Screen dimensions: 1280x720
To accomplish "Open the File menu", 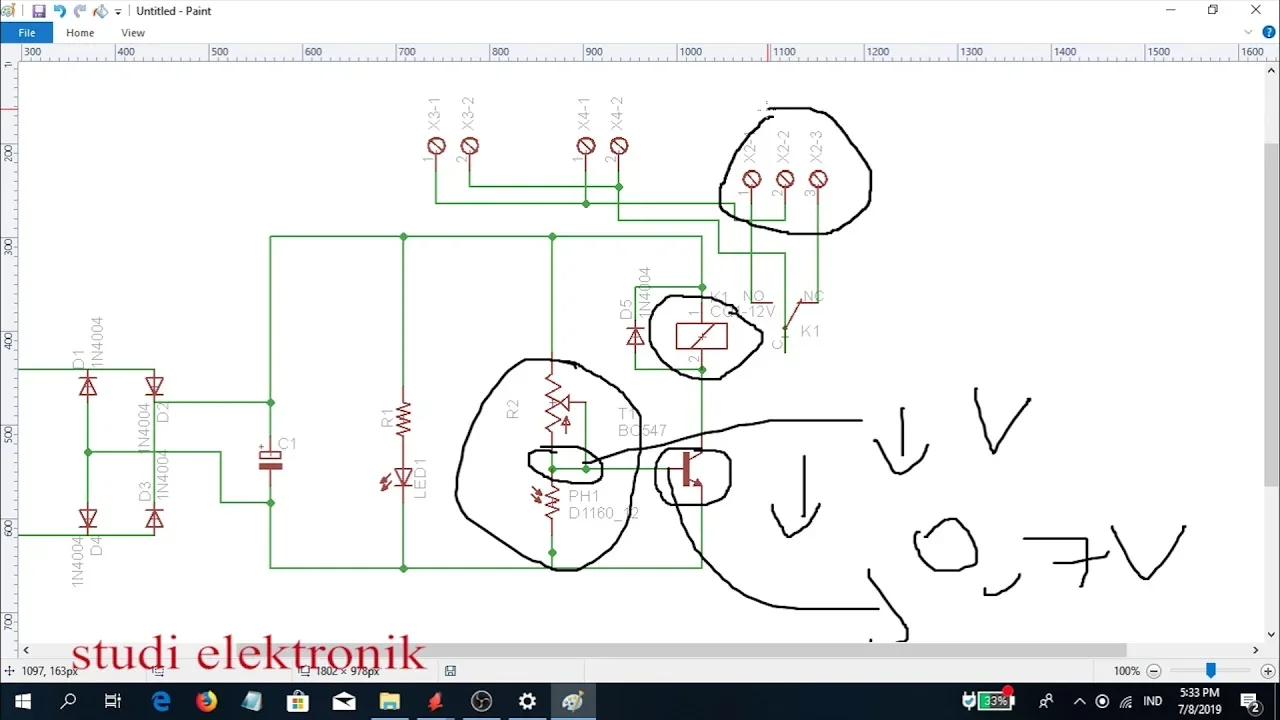I will pos(27,33).
